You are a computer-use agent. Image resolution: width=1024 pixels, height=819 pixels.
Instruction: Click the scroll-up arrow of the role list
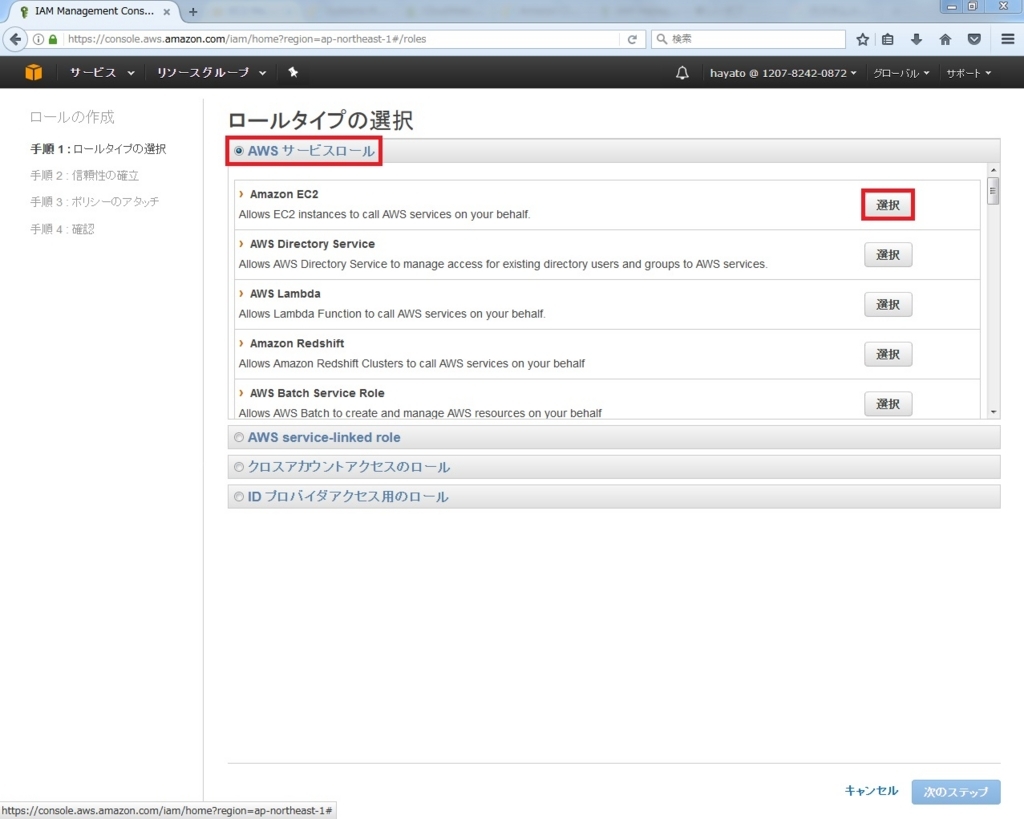pos(993,170)
